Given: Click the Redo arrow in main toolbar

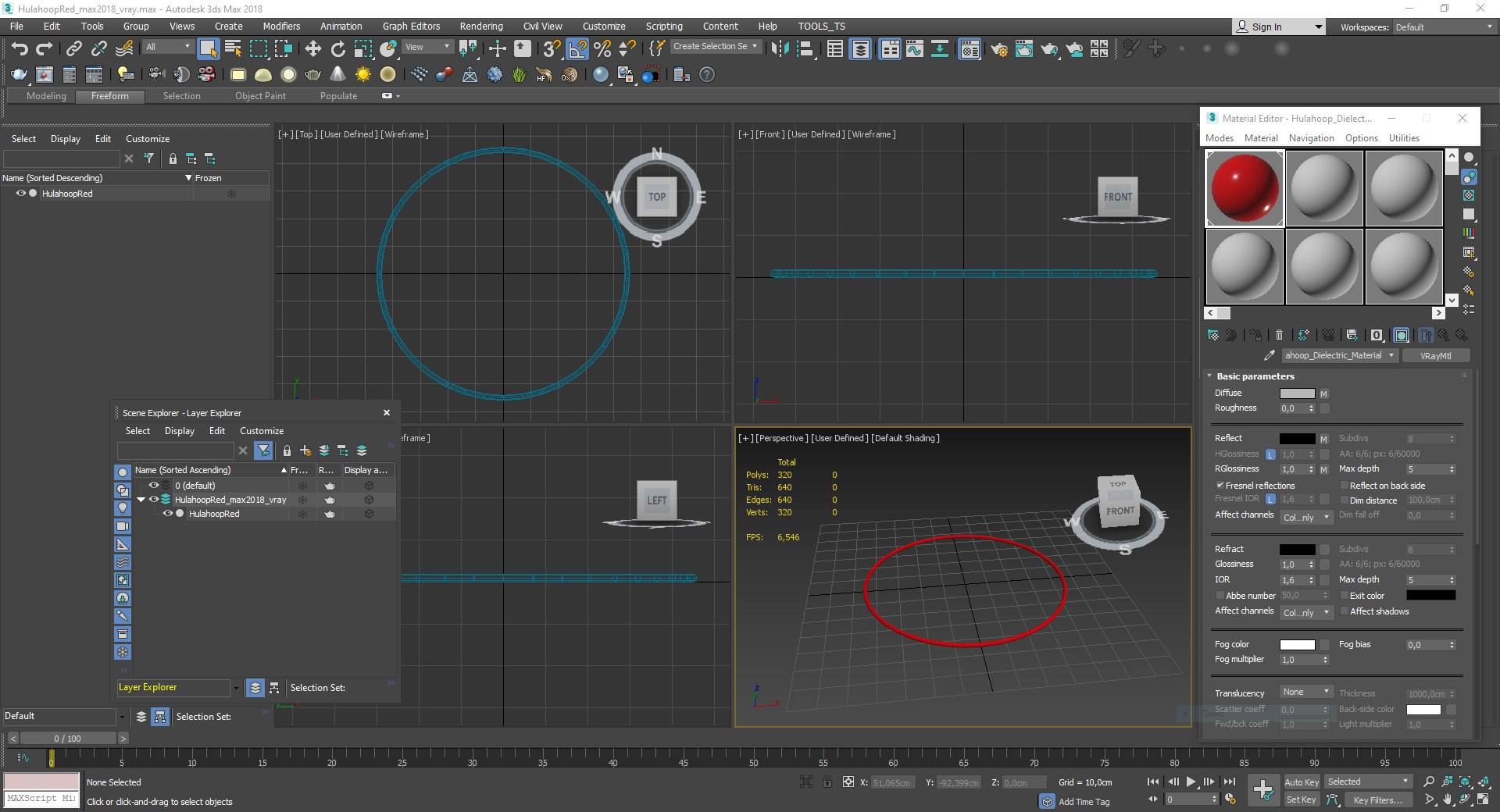Looking at the screenshot, I should tap(45, 49).
